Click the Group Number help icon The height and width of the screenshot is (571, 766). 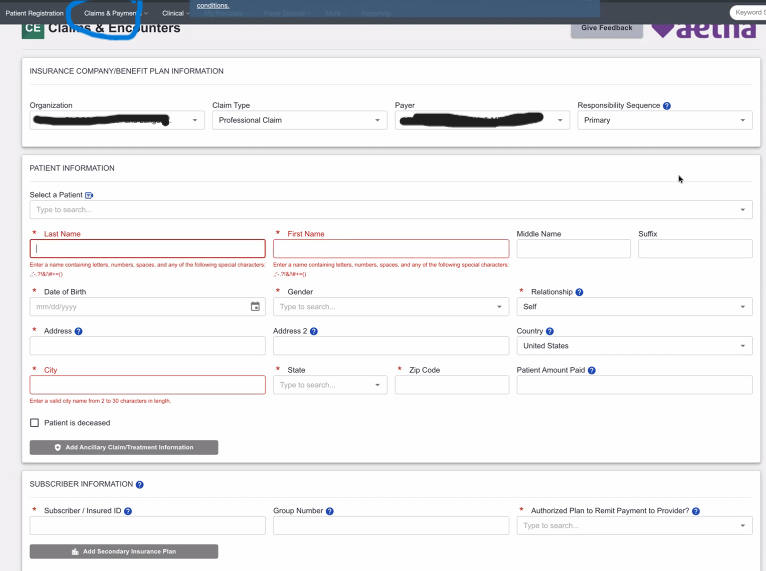(330, 511)
